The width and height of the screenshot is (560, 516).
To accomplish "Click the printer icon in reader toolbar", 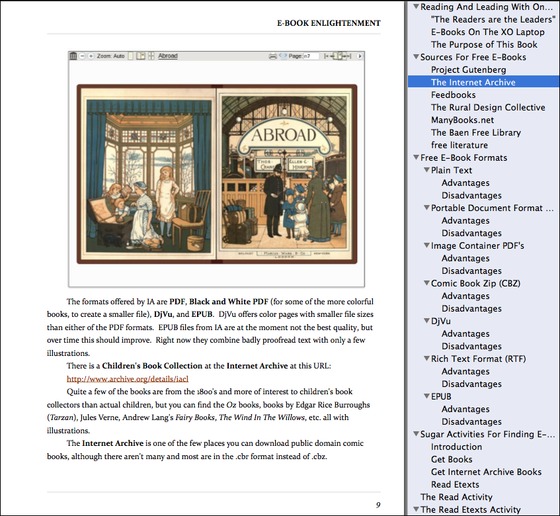I will (273, 56).
